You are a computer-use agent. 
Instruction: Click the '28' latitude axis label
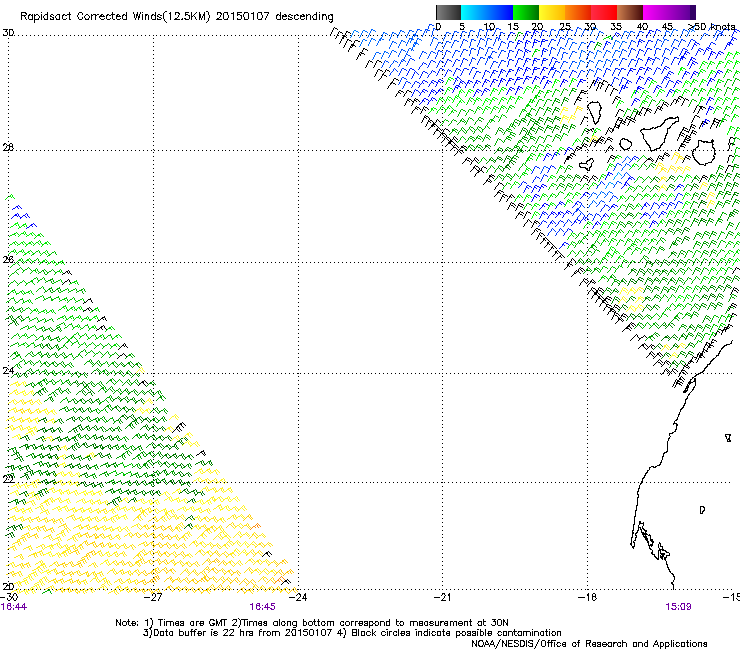coord(8,147)
